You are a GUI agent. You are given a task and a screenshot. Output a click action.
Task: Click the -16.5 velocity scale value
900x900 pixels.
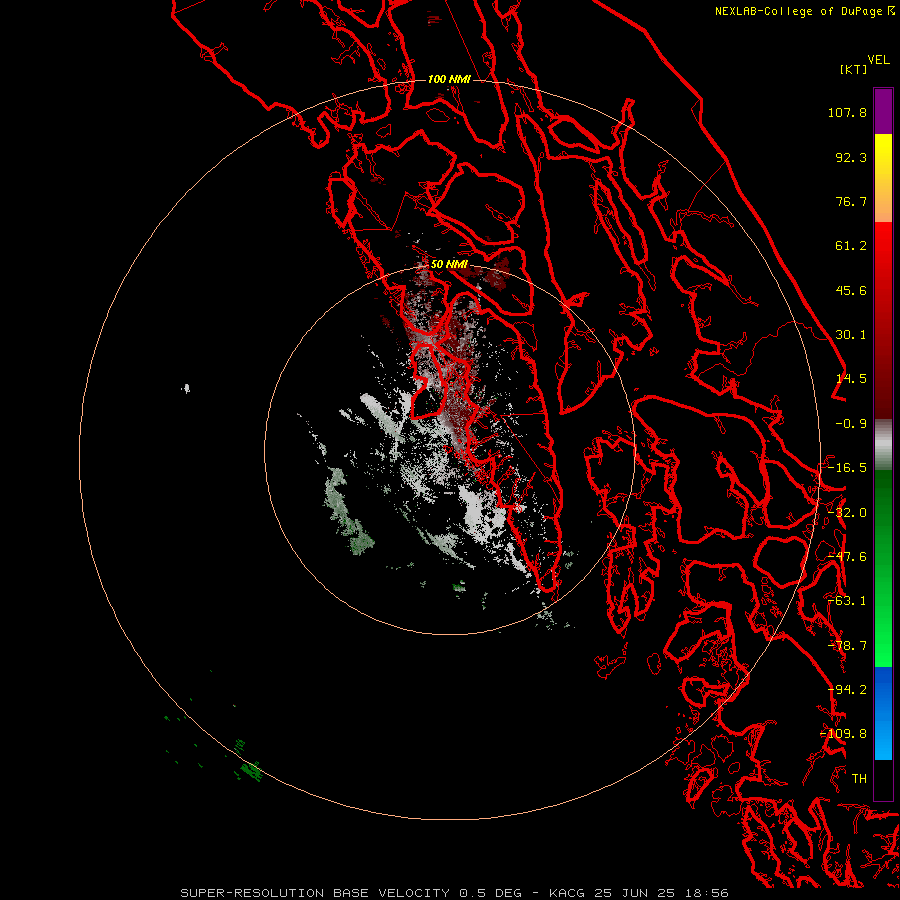coord(847,468)
